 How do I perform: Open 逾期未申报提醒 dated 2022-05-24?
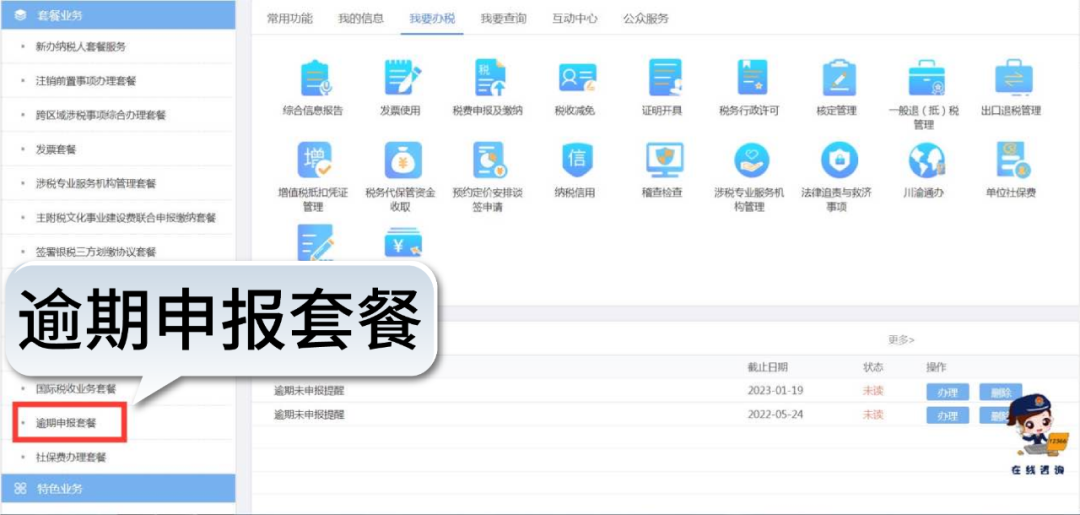tap(309, 414)
